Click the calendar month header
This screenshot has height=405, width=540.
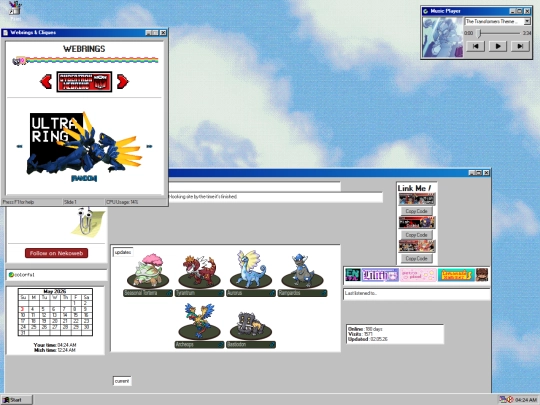55,291
